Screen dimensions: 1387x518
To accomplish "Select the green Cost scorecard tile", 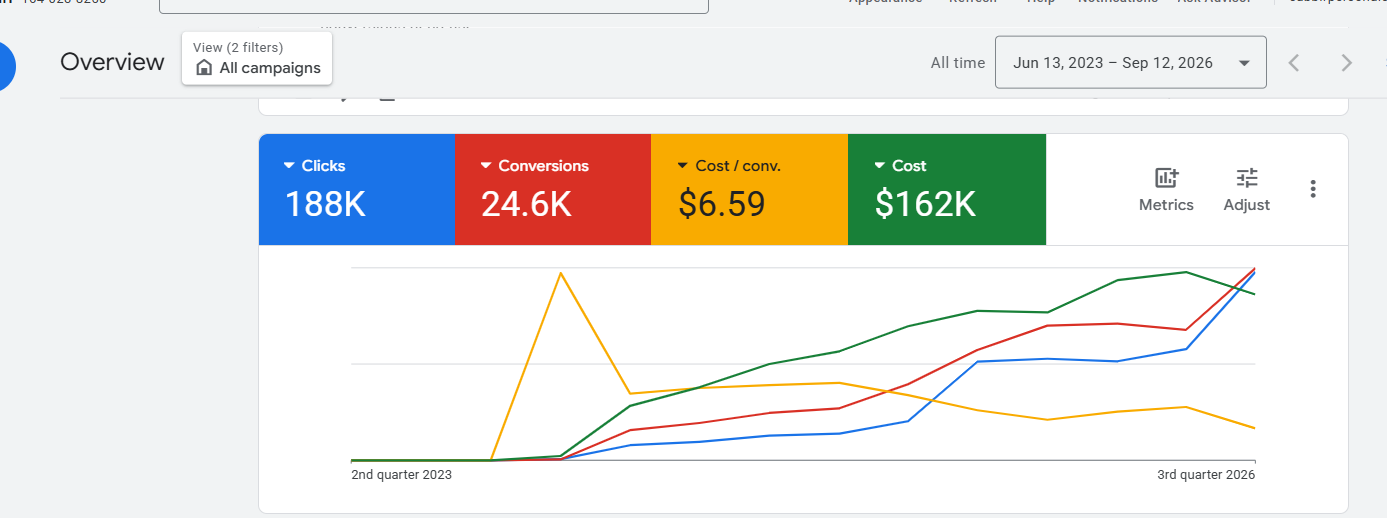I will tap(947, 189).
